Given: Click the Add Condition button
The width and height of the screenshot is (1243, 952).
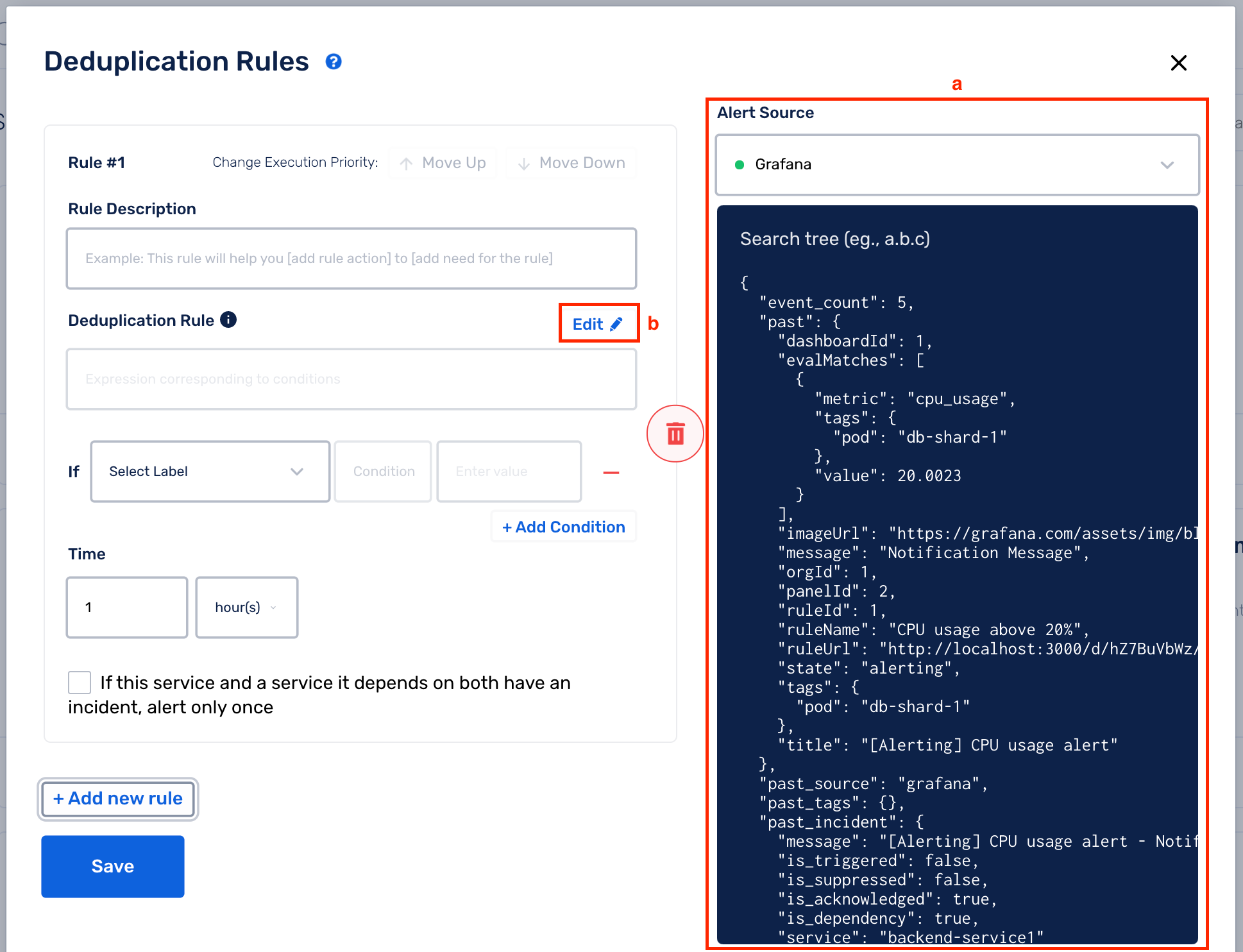Looking at the screenshot, I should point(564,527).
